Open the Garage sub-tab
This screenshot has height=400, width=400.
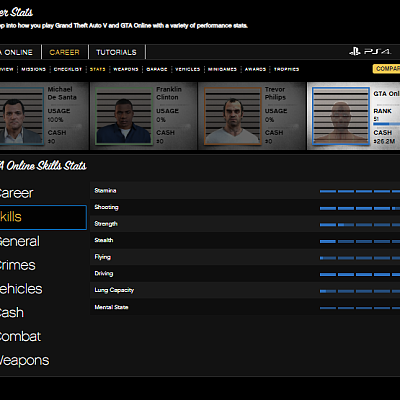point(157,69)
